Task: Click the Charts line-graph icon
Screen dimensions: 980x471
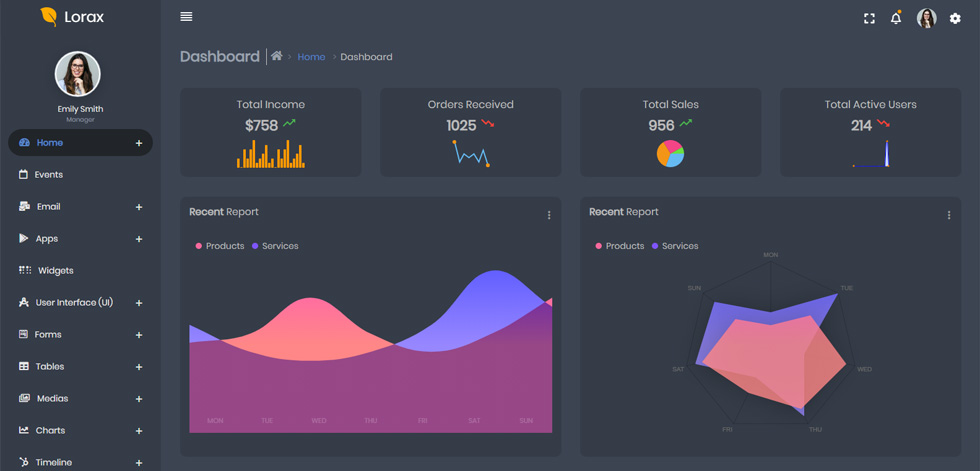Action: (x=24, y=430)
